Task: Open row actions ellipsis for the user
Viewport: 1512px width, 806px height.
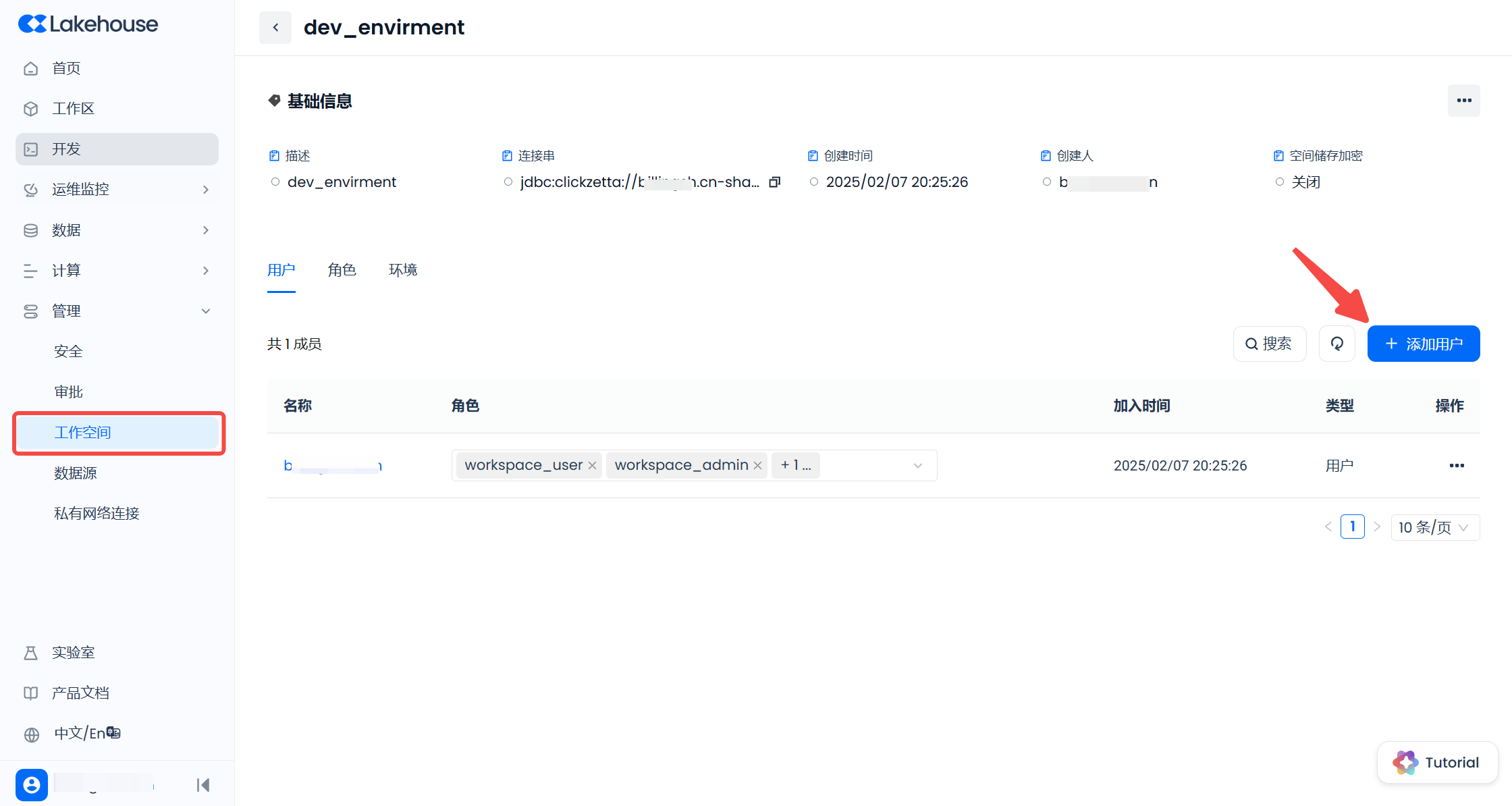Action: tap(1457, 466)
